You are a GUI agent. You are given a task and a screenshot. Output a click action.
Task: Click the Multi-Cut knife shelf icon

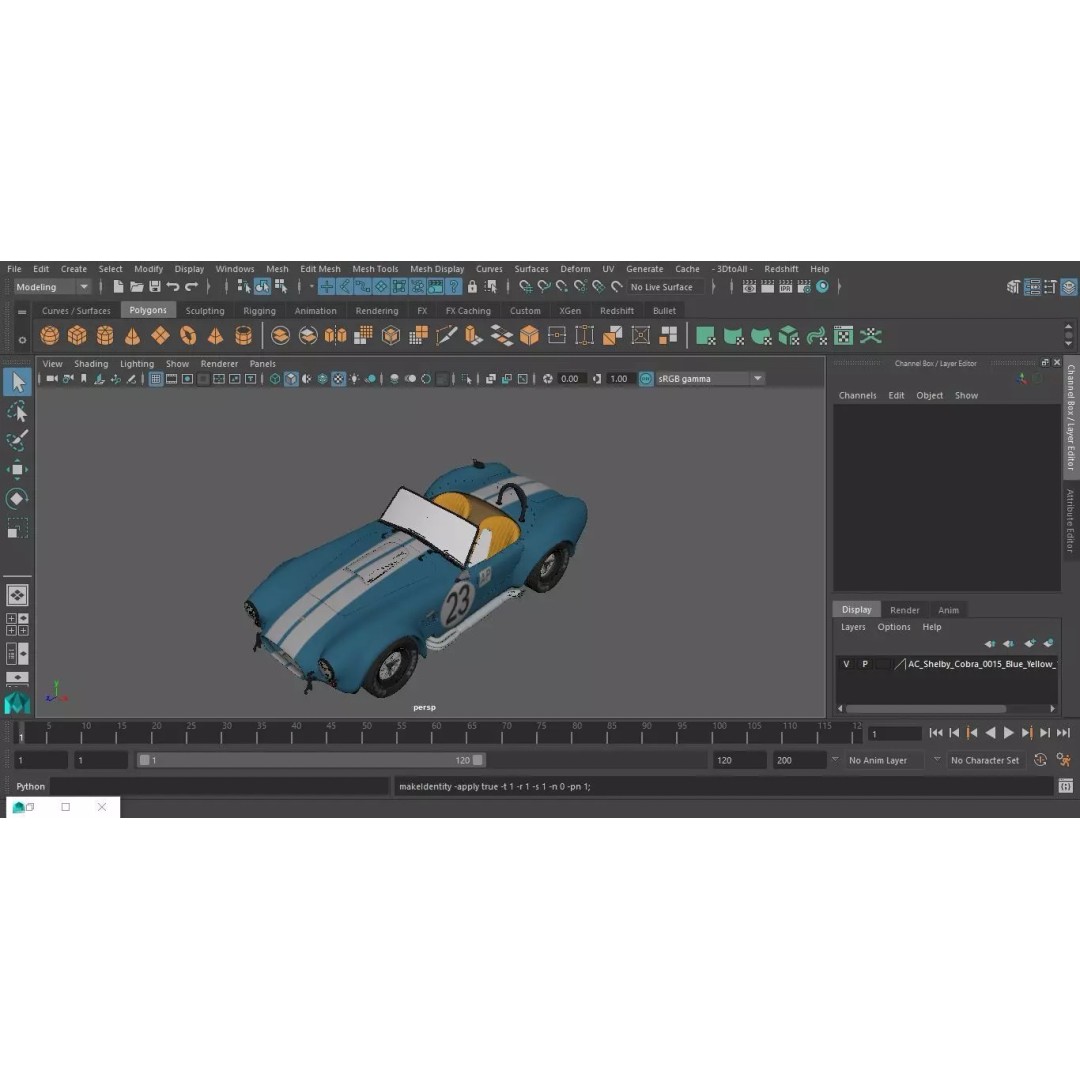coord(446,336)
